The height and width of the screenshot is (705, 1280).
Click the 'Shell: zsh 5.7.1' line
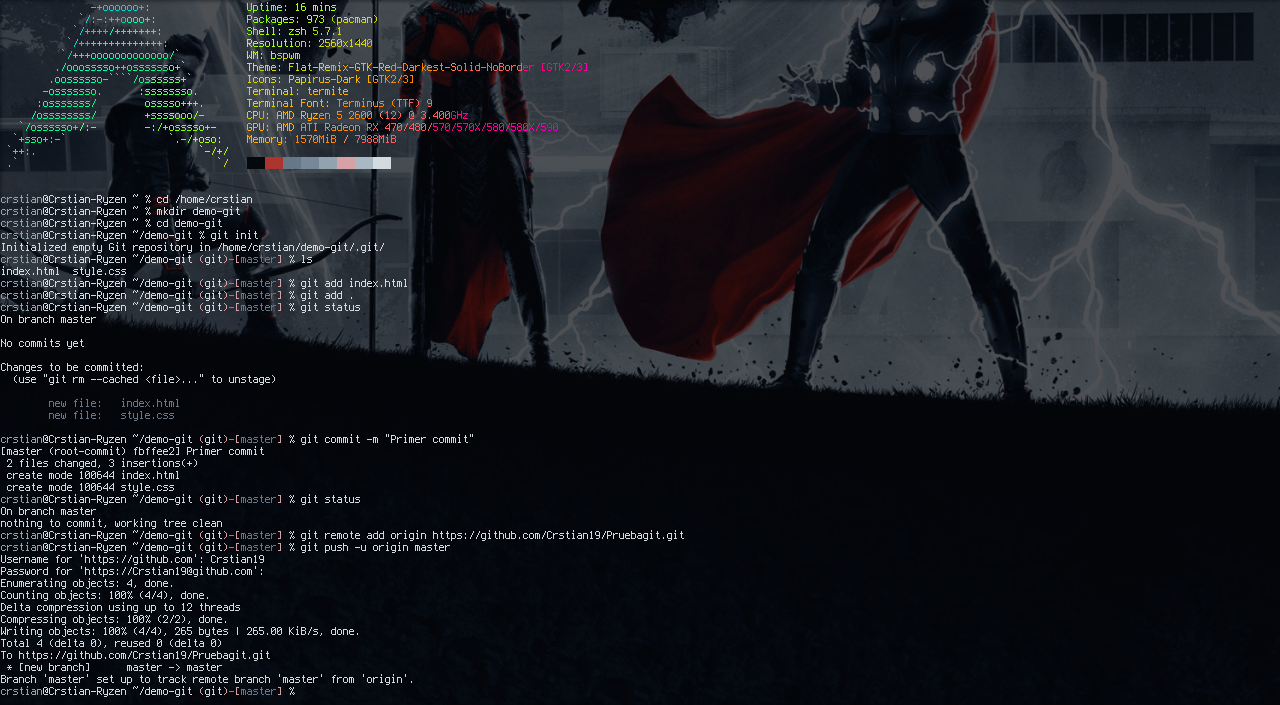click(294, 32)
